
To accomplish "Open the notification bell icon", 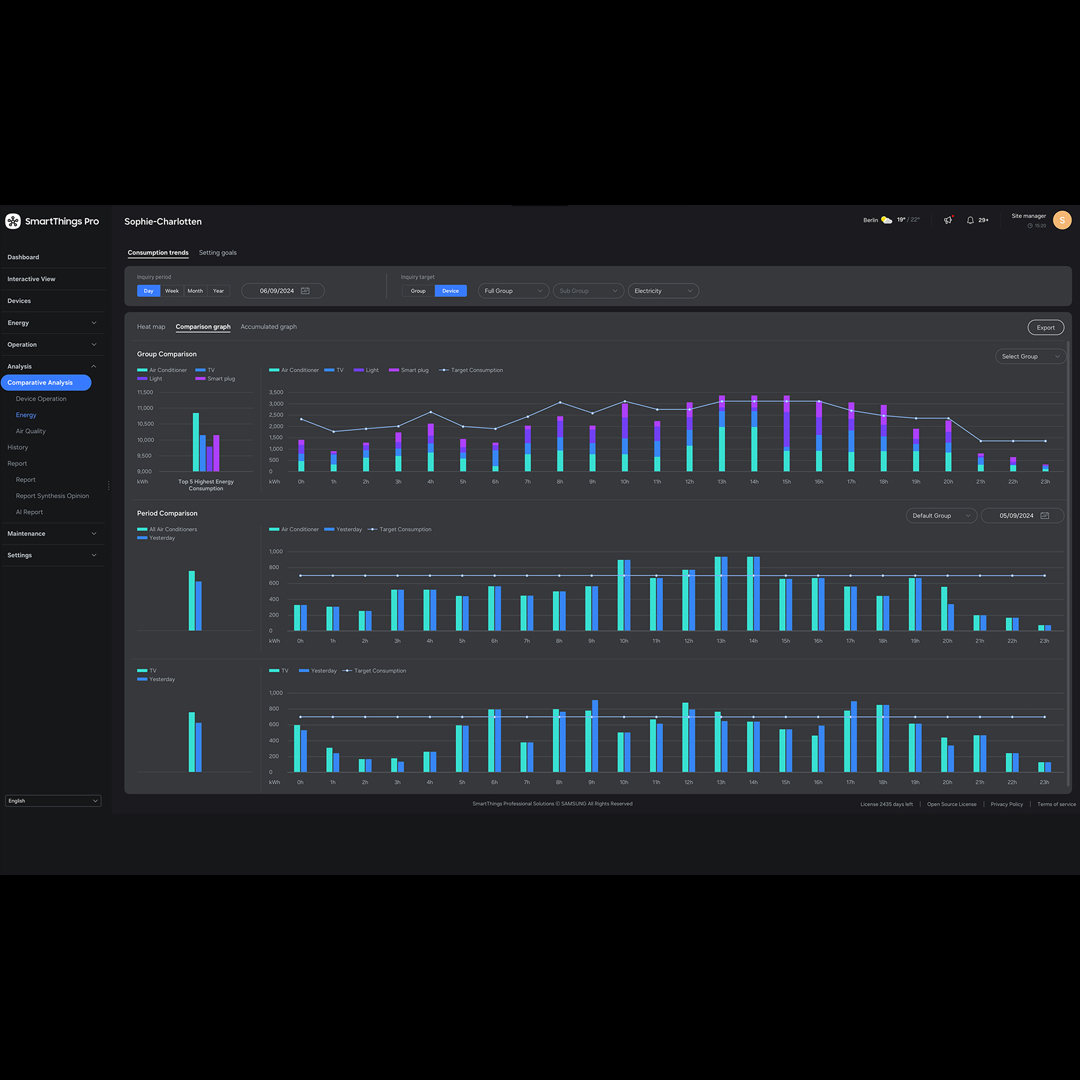I will 970,220.
